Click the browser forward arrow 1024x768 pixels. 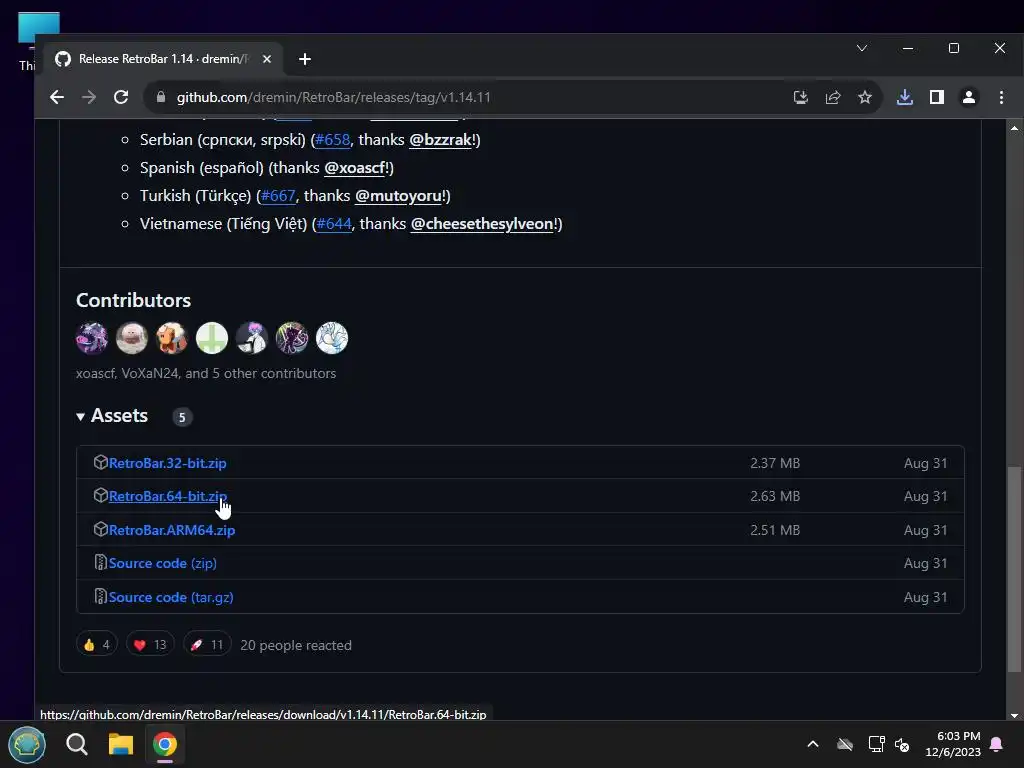(89, 97)
